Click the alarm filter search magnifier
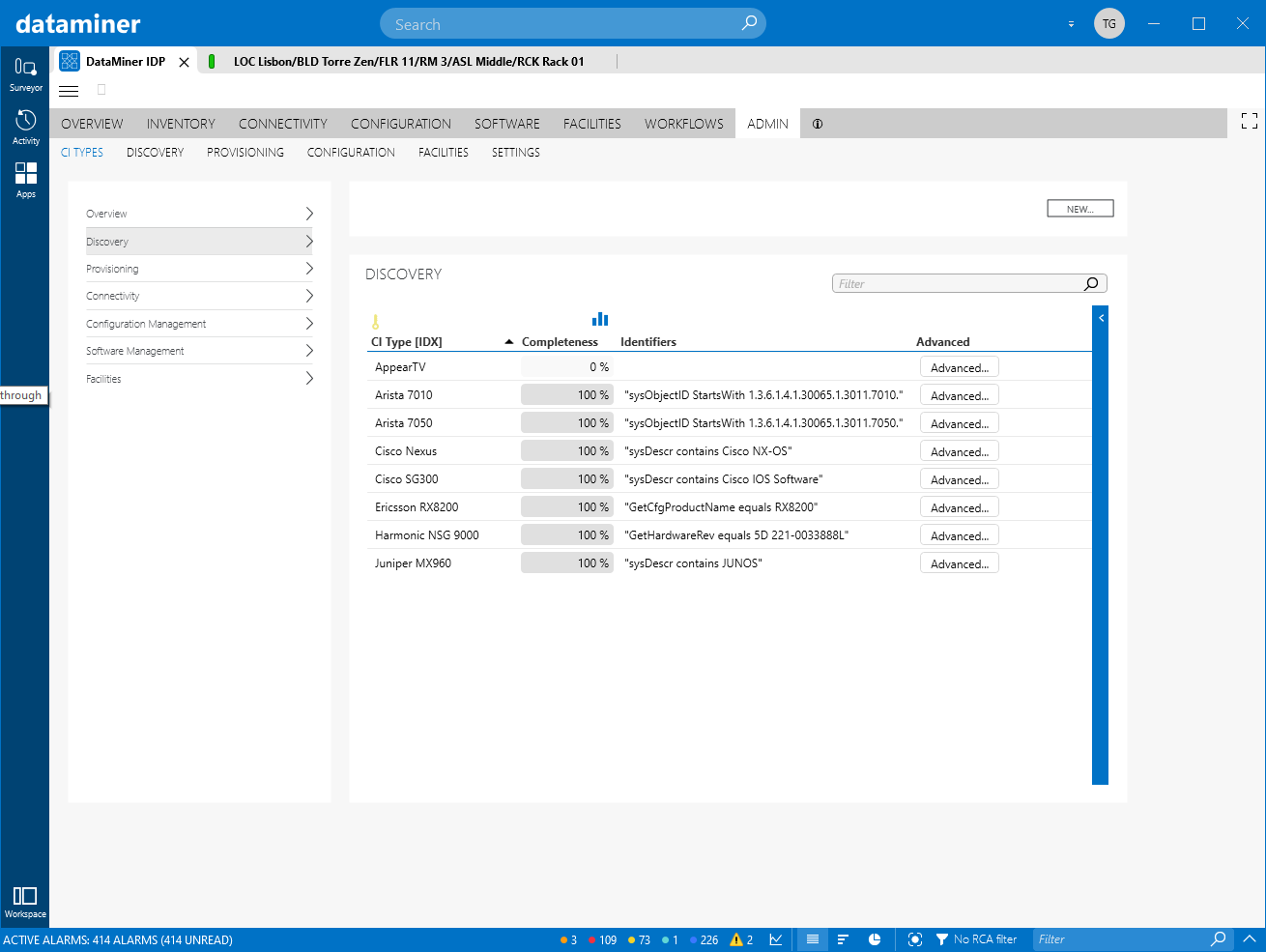 point(1219,938)
